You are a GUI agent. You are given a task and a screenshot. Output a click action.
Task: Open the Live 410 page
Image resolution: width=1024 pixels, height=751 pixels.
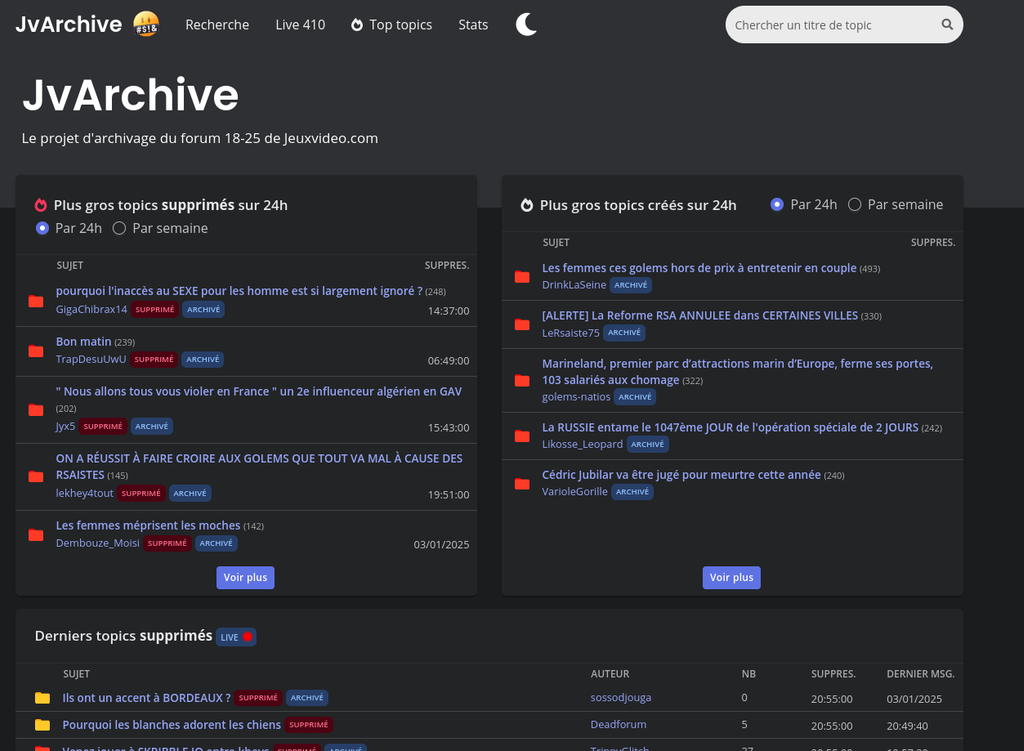coord(300,25)
